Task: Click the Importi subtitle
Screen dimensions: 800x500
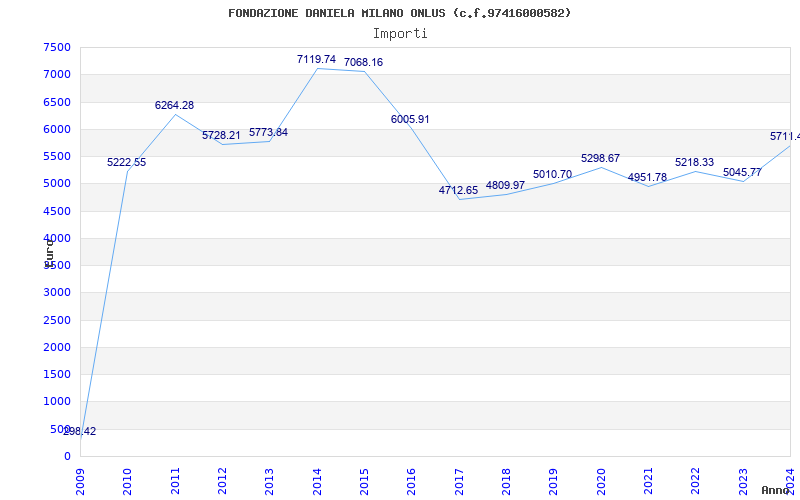Action: (x=400, y=33)
